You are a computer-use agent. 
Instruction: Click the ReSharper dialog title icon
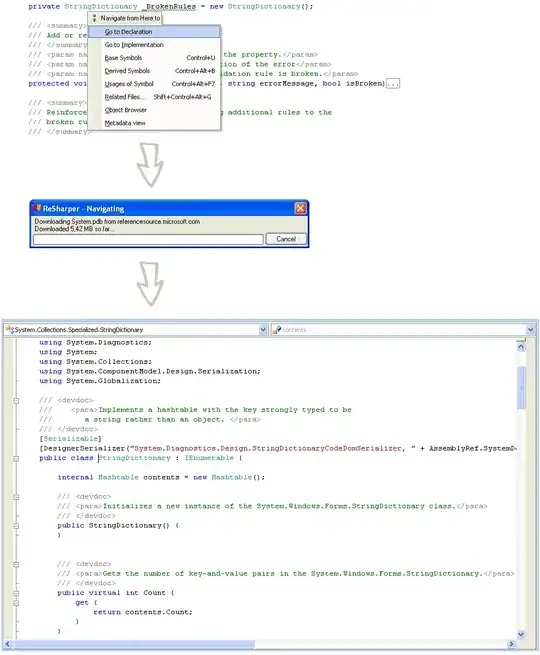click(x=38, y=208)
